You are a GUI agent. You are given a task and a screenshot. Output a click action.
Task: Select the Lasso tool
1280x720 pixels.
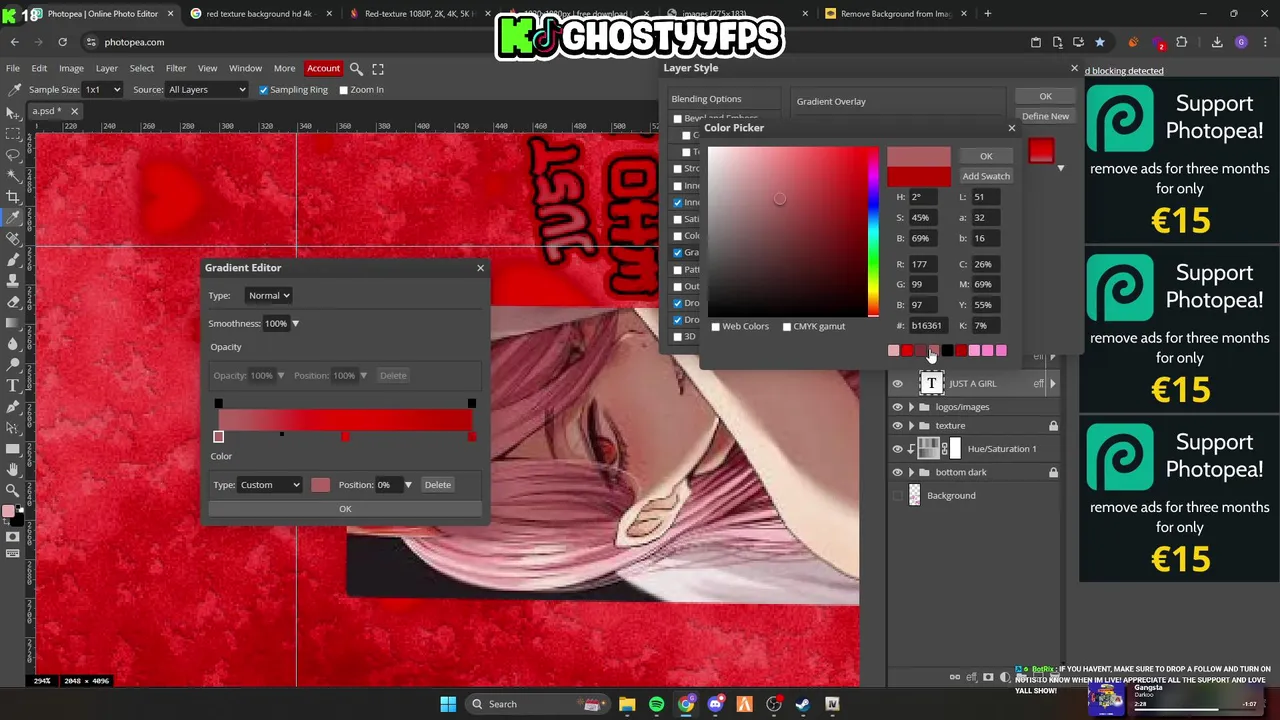click(x=13, y=154)
